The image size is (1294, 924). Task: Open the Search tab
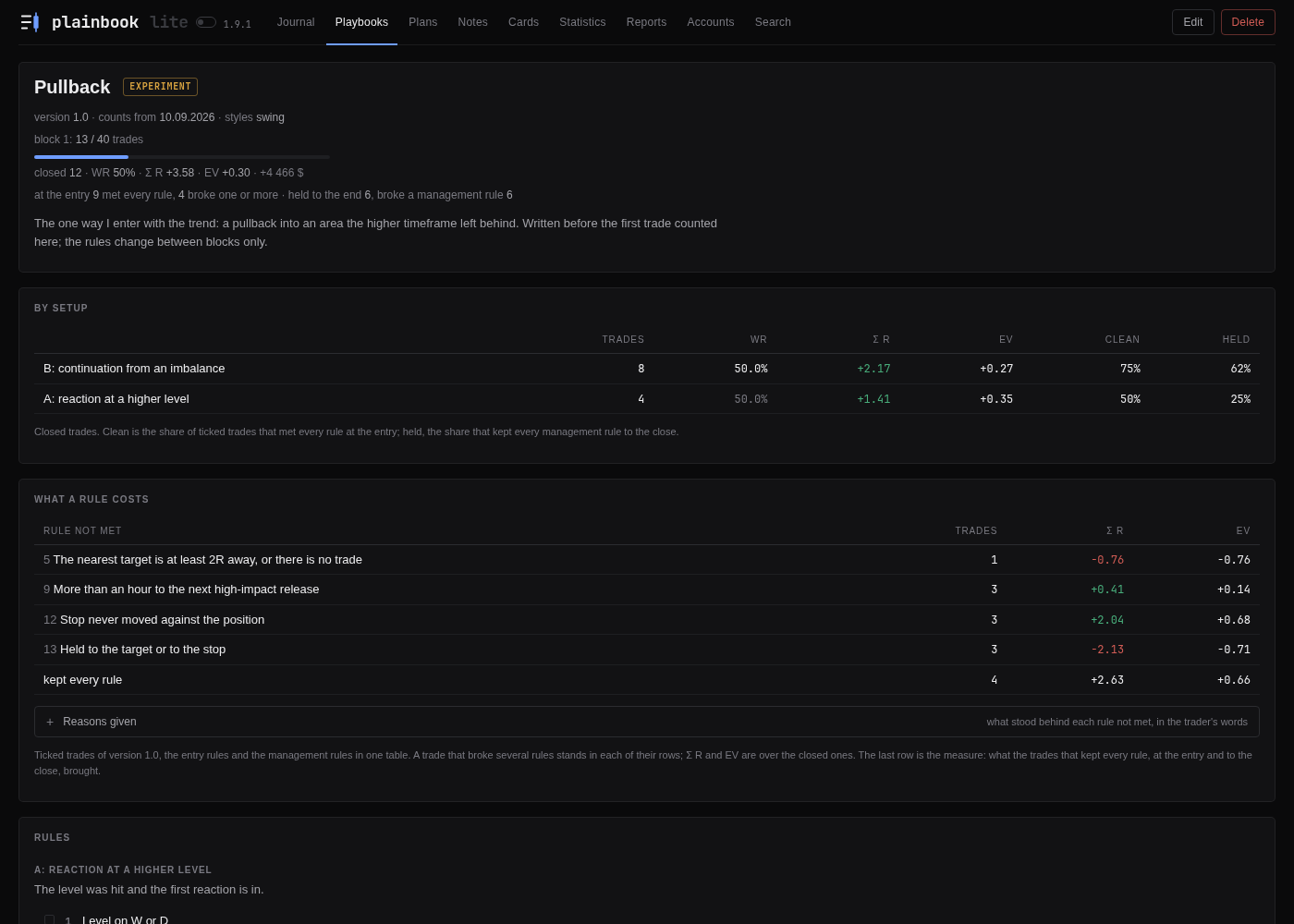(773, 22)
